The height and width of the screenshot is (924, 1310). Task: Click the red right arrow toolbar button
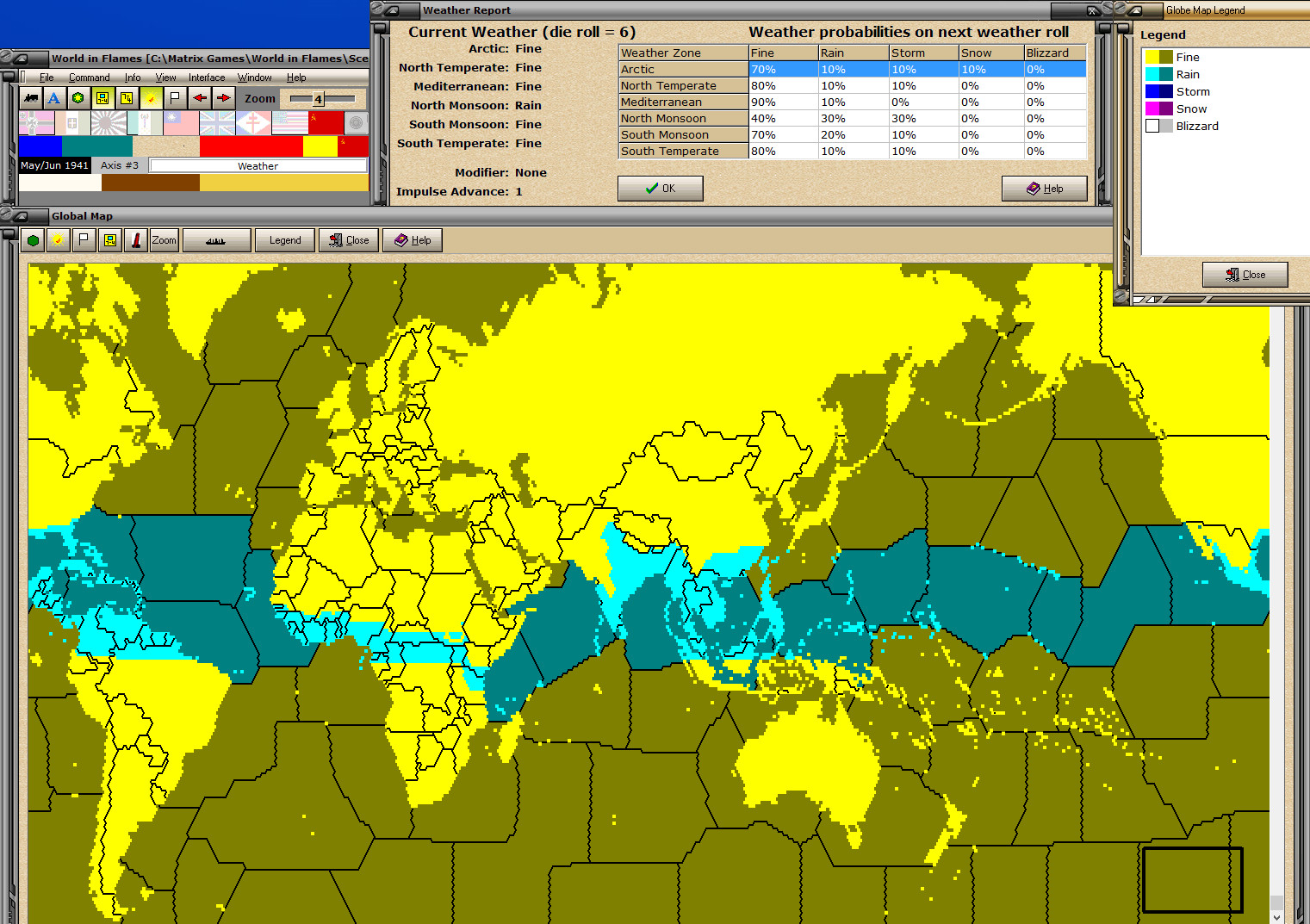[223, 98]
